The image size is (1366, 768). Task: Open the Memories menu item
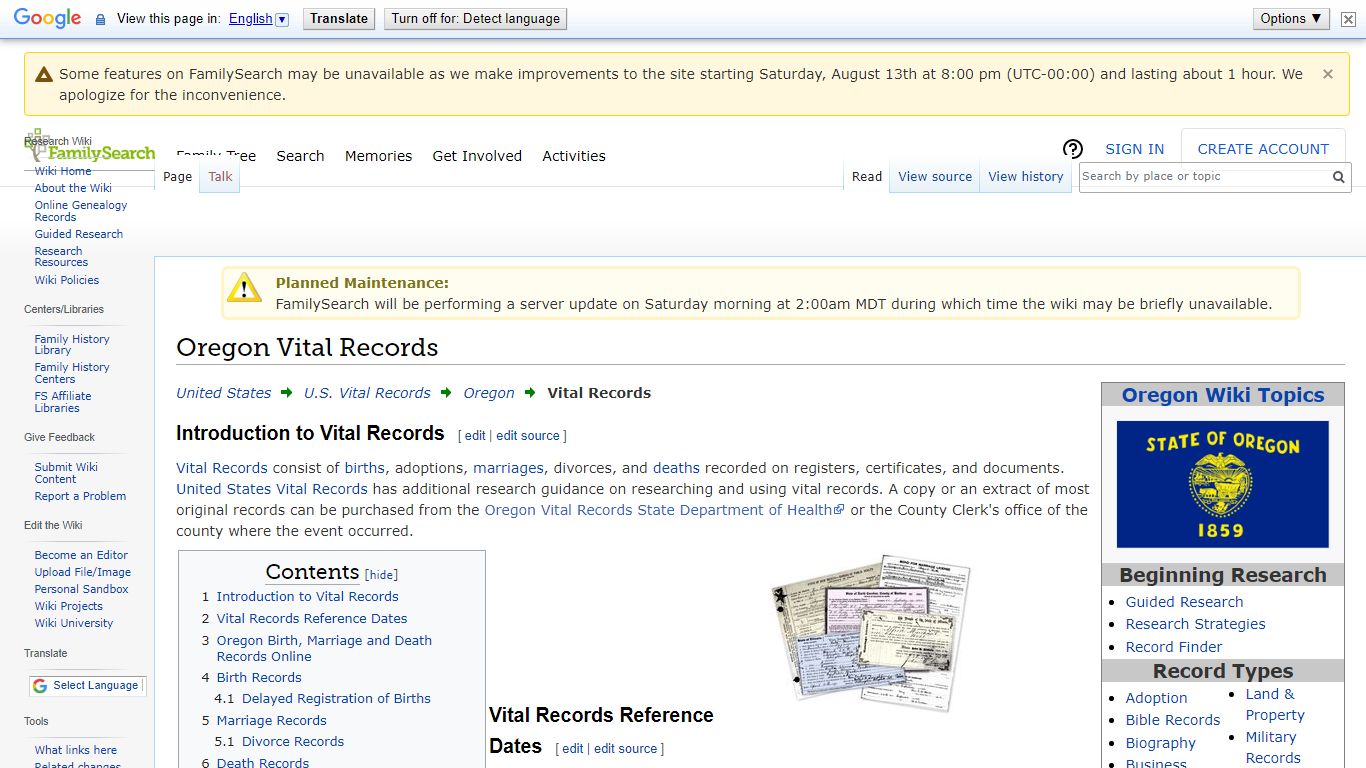point(378,156)
